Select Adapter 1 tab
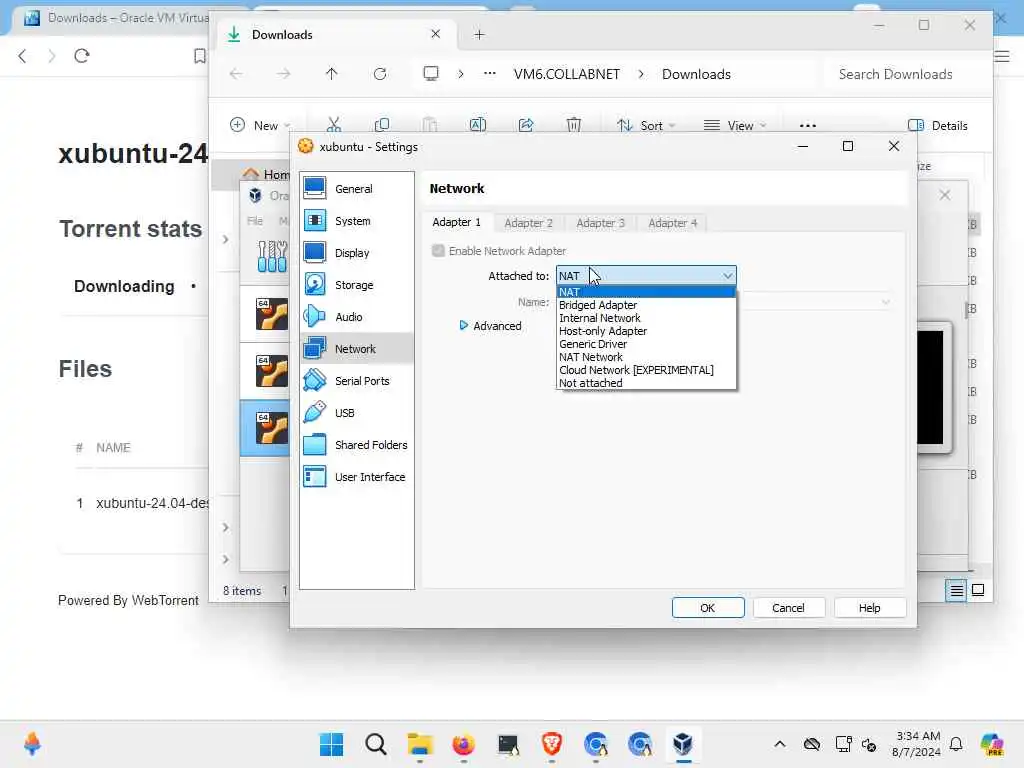The image size is (1024, 768). (x=456, y=222)
